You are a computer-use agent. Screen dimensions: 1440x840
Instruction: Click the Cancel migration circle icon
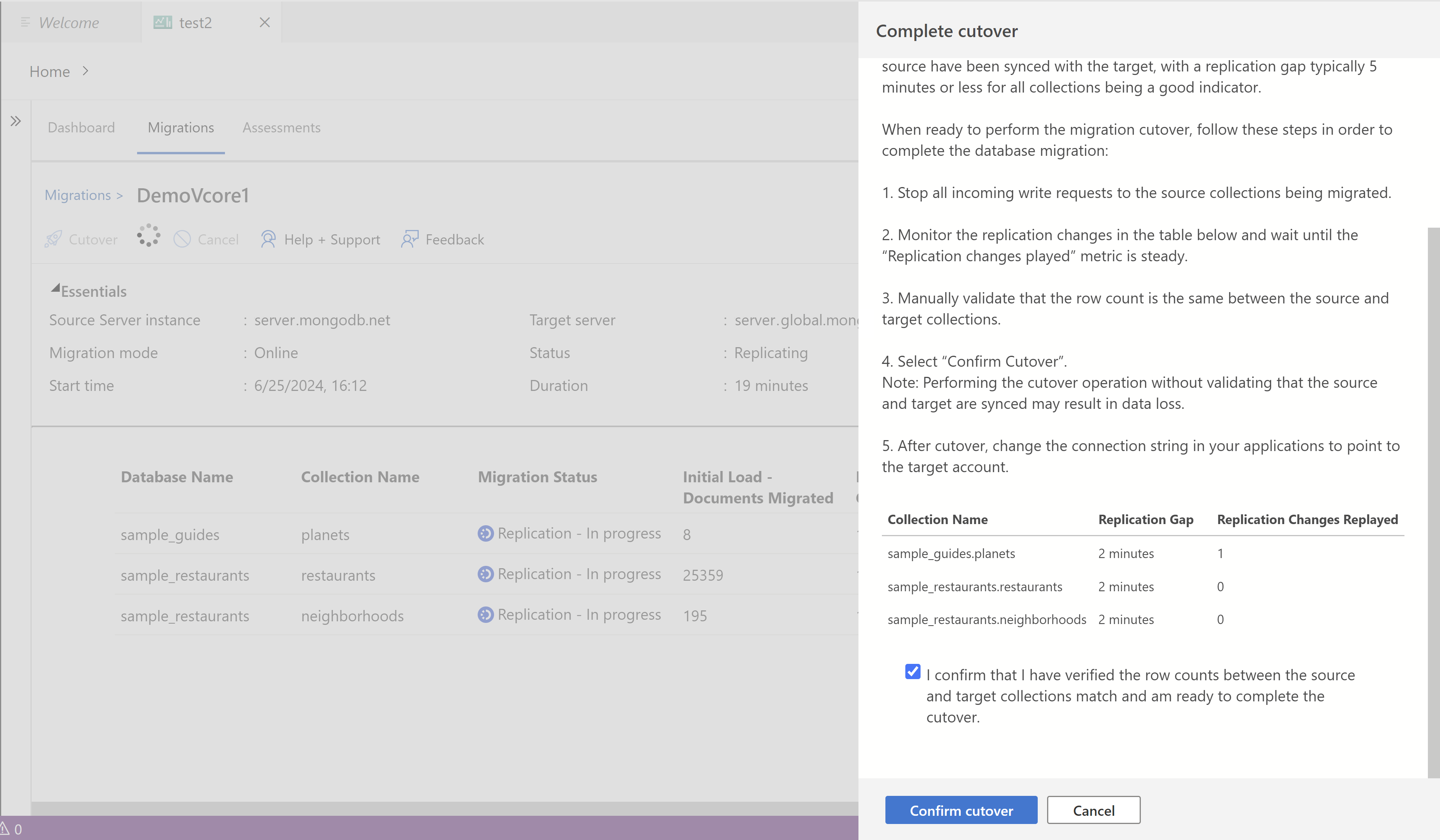tap(182, 239)
